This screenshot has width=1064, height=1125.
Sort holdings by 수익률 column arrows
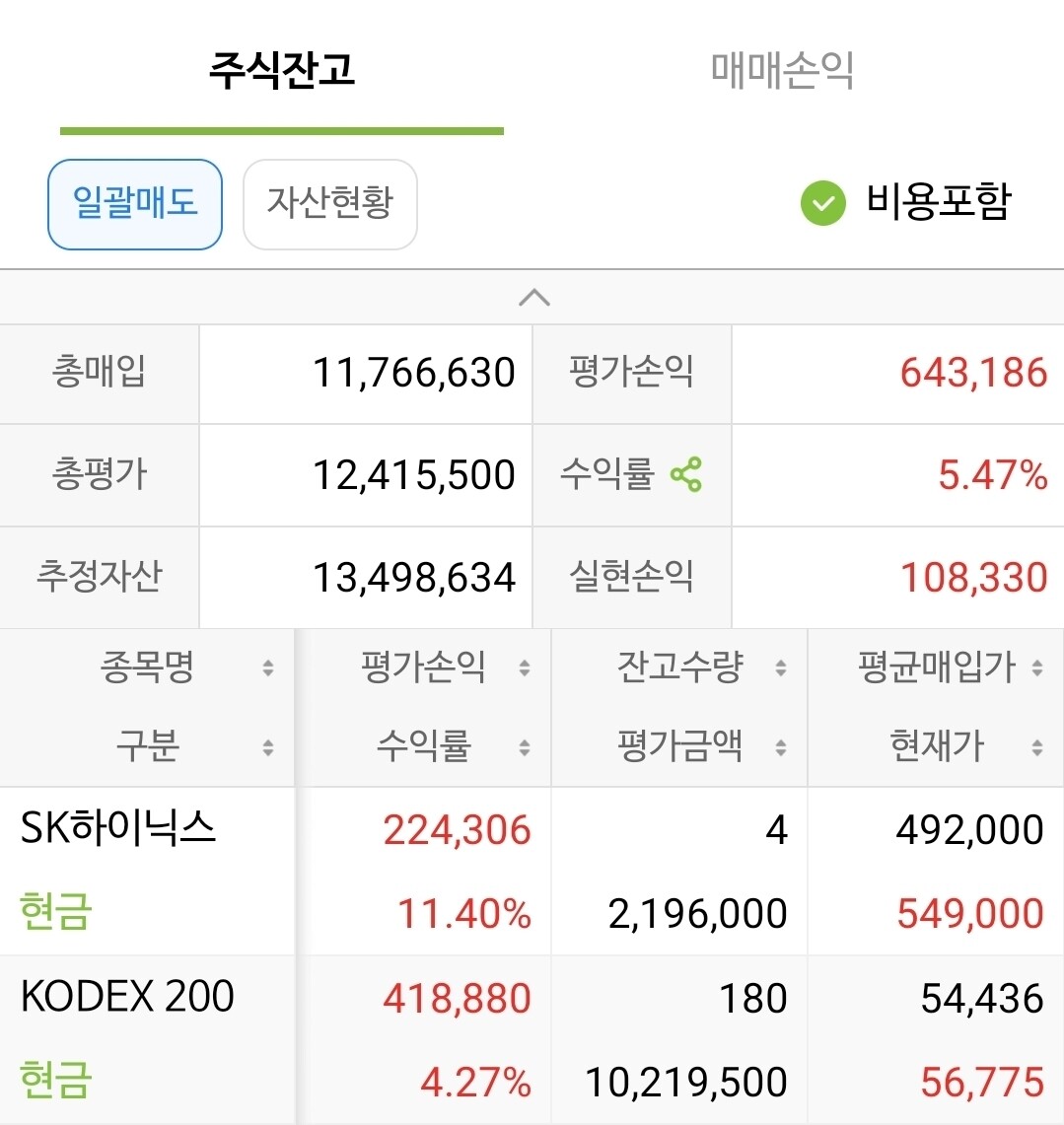(x=525, y=747)
